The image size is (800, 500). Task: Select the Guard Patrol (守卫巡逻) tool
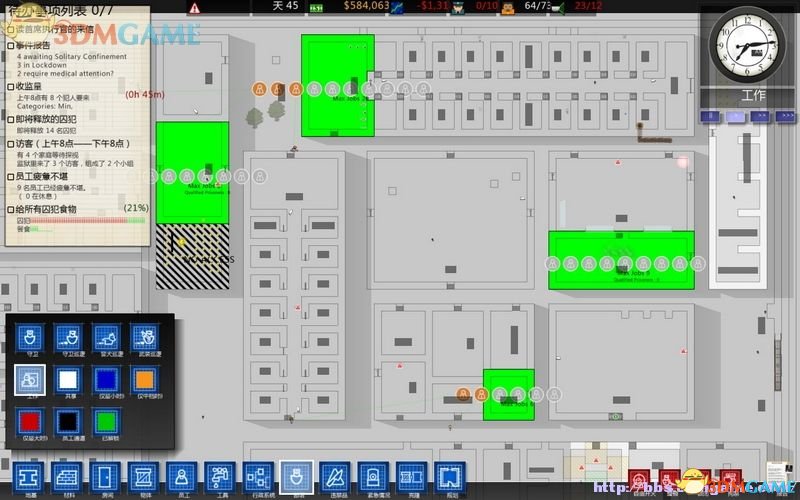(x=68, y=337)
